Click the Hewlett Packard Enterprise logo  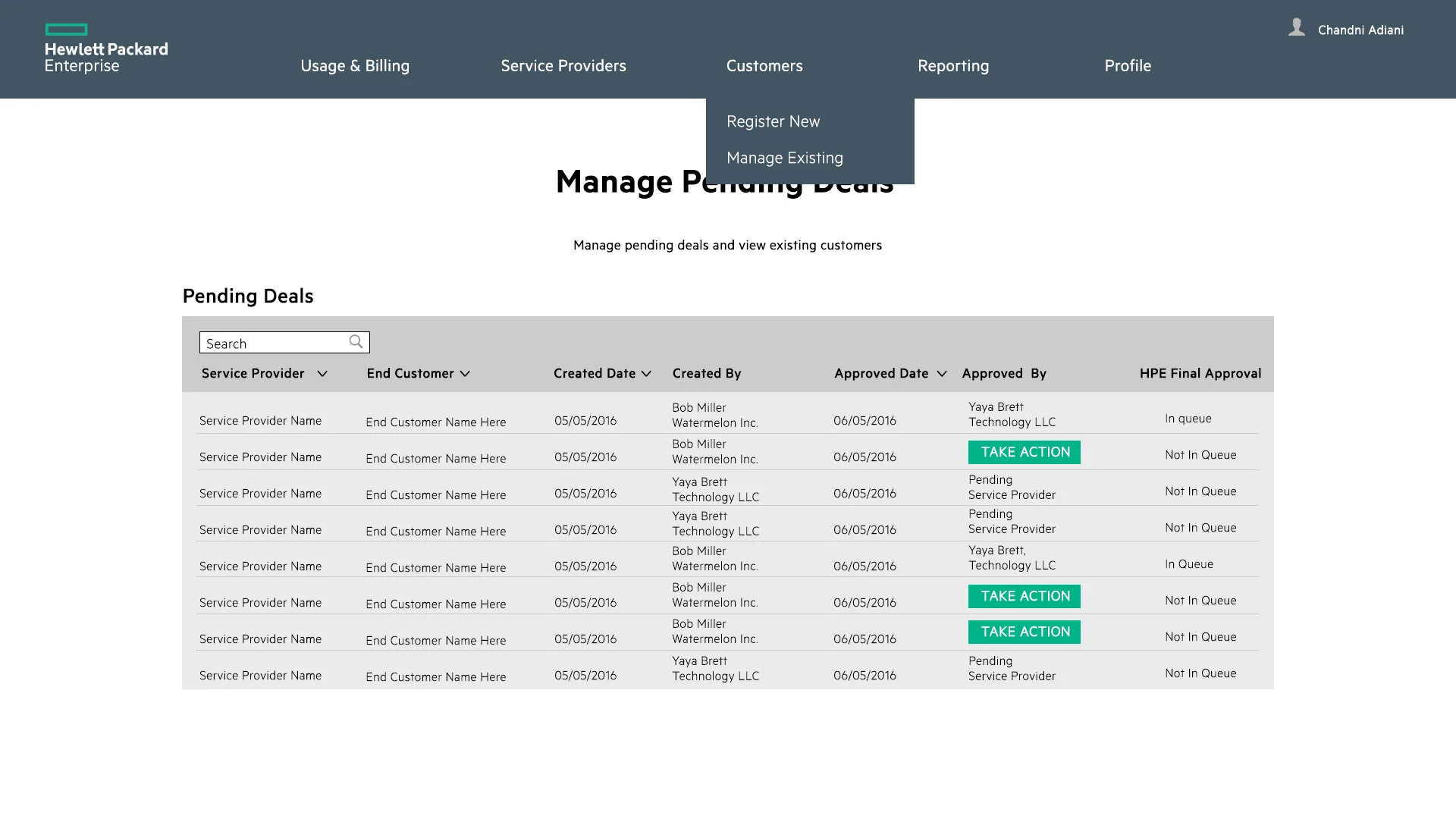105,49
